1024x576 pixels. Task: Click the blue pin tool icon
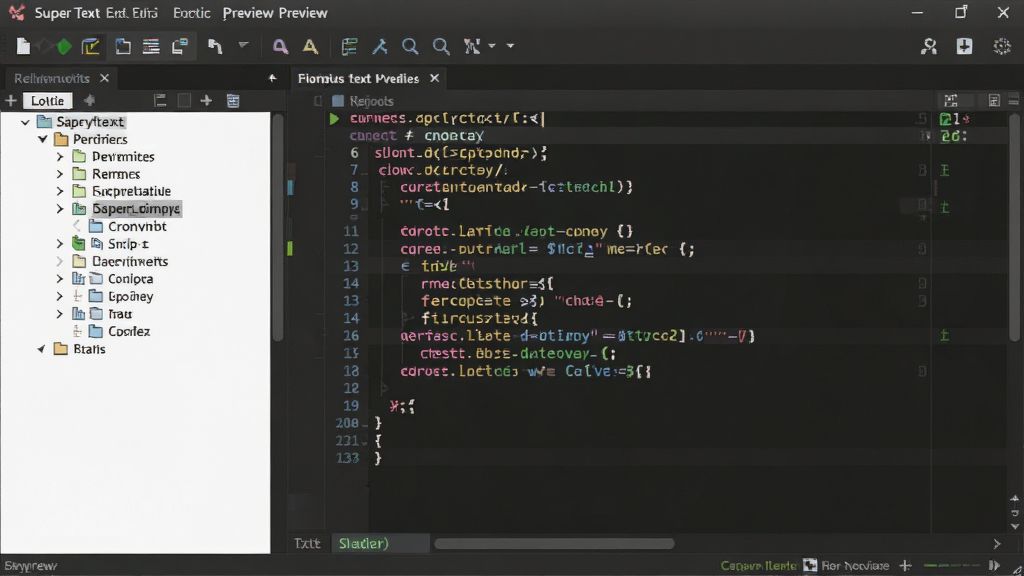click(379, 46)
